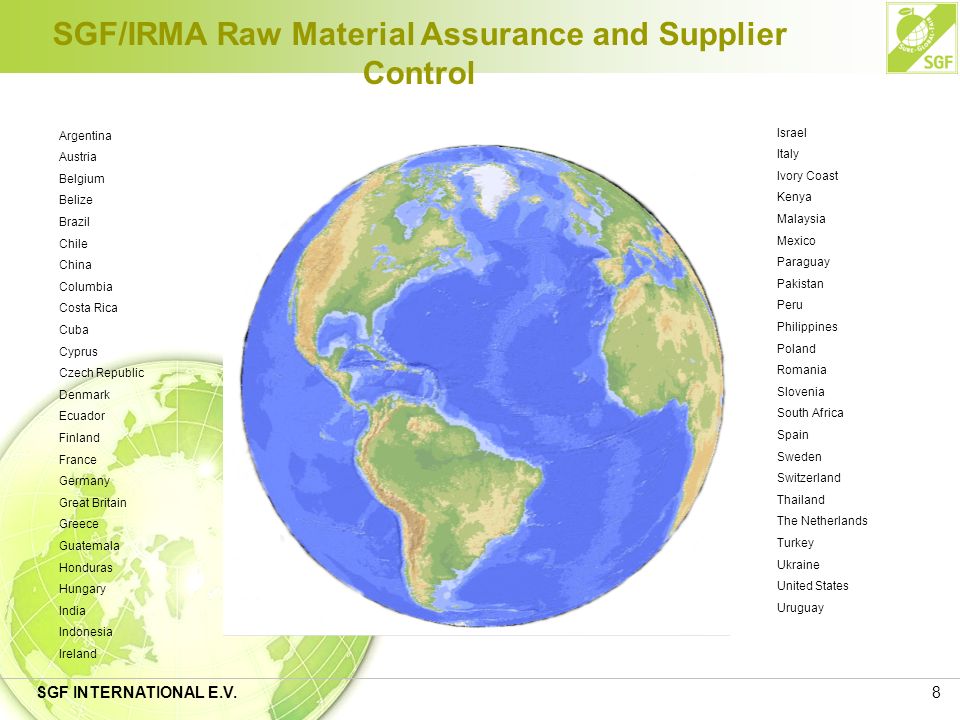Viewport: 960px width, 720px height.
Task: Select 'Ecuador' in the list
Action: pos(82,416)
